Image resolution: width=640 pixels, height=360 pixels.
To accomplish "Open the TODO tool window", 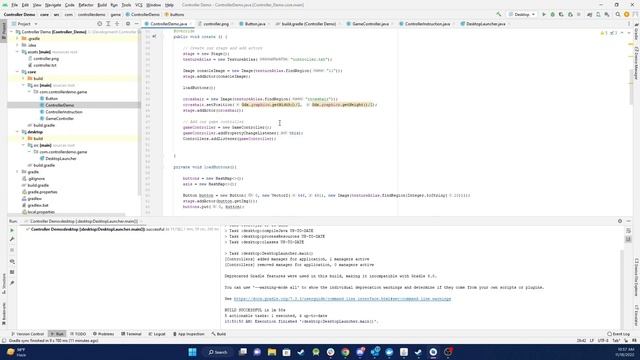I will pos(78,334).
